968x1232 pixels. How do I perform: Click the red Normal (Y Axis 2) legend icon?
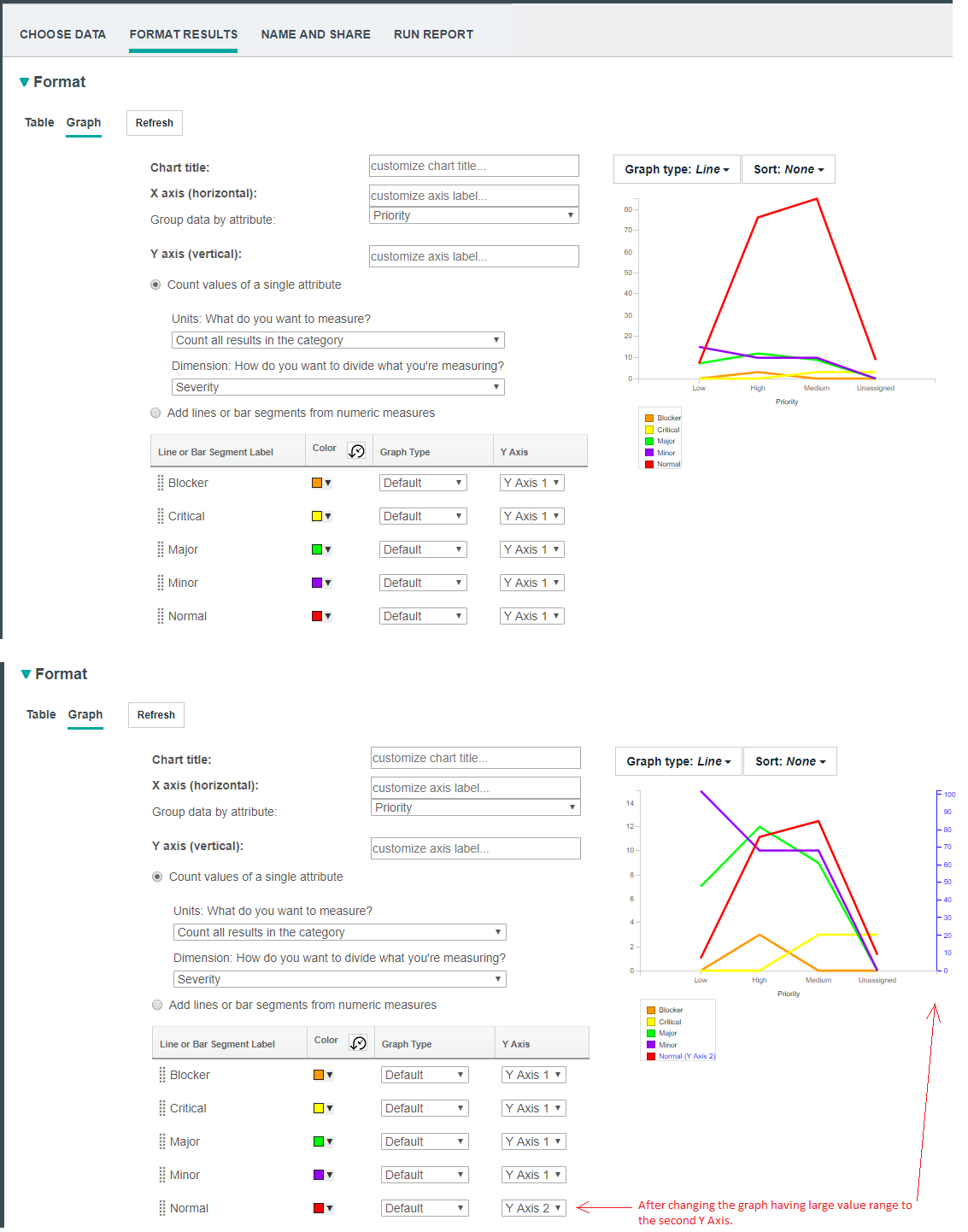pyautogui.click(x=651, y=1056)
